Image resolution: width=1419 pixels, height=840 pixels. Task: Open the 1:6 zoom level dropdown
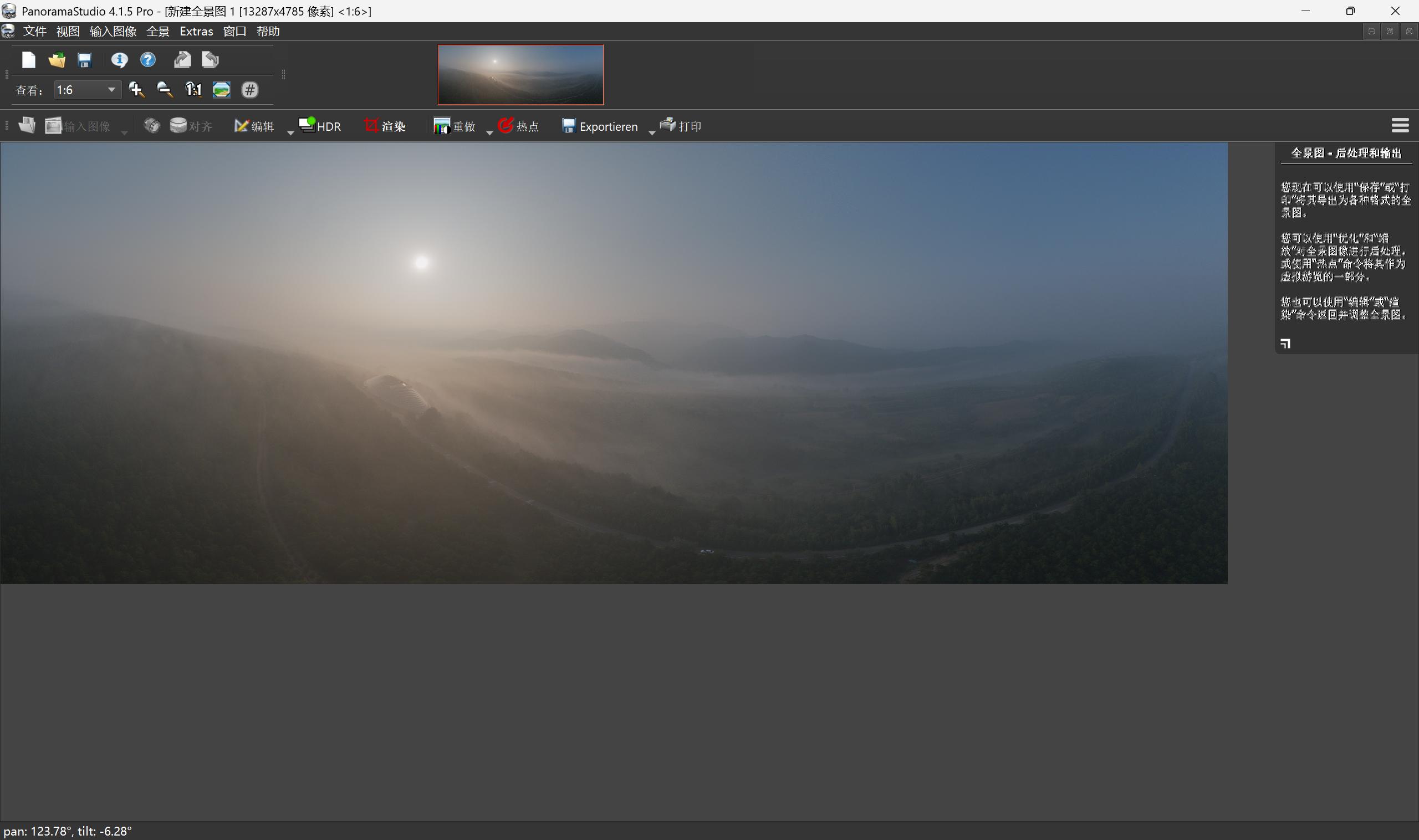click(111, 89)
